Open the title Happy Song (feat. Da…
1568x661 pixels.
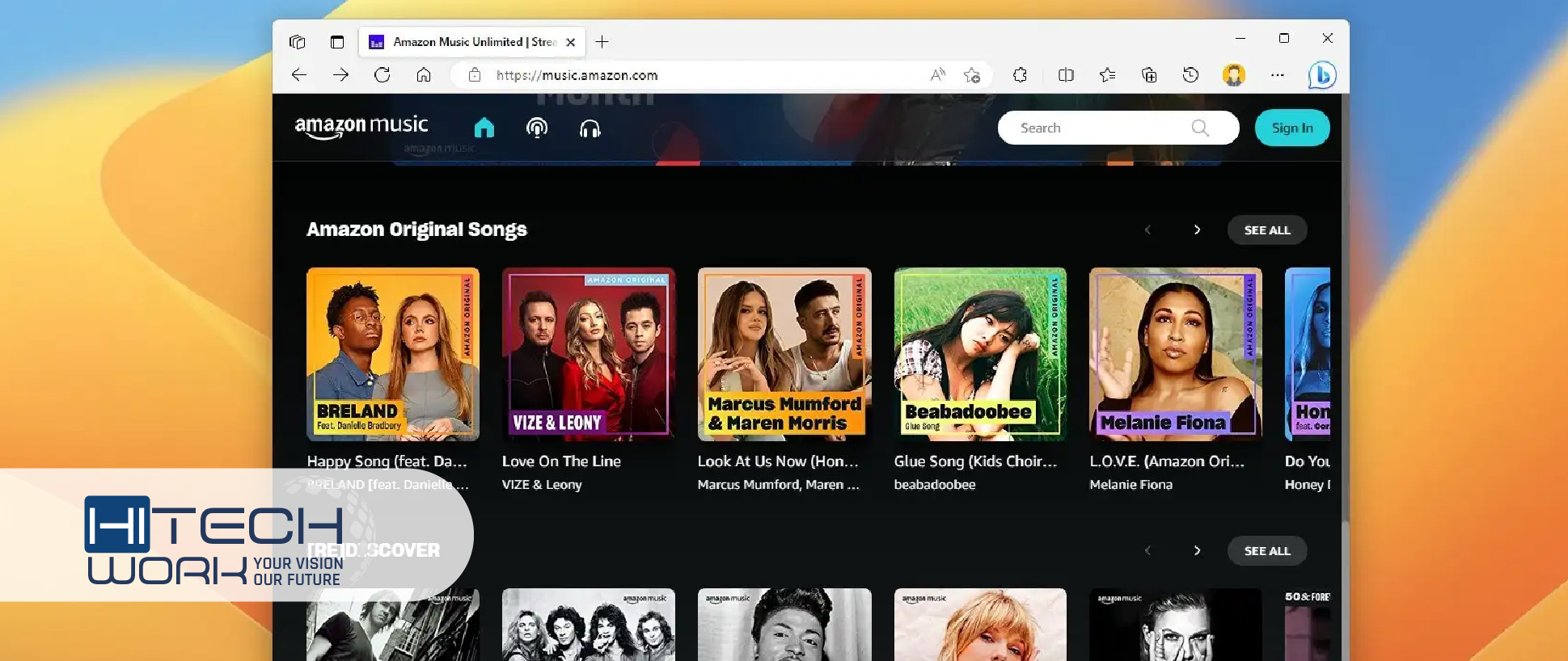[x=387, y=461]
